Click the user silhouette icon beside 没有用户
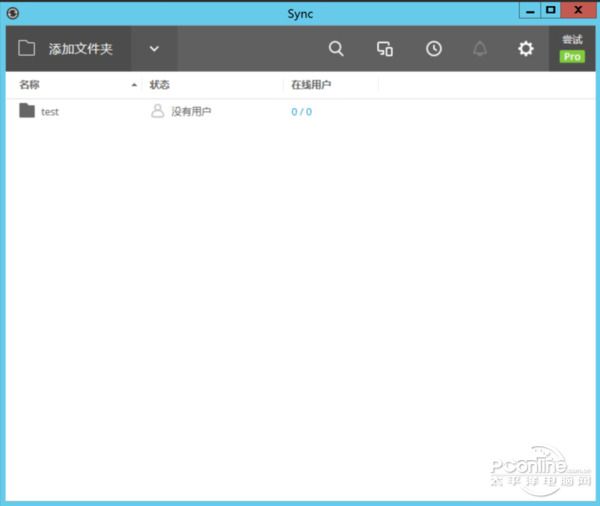Viewport: 600px width, 506px height. tap(157, 111)
